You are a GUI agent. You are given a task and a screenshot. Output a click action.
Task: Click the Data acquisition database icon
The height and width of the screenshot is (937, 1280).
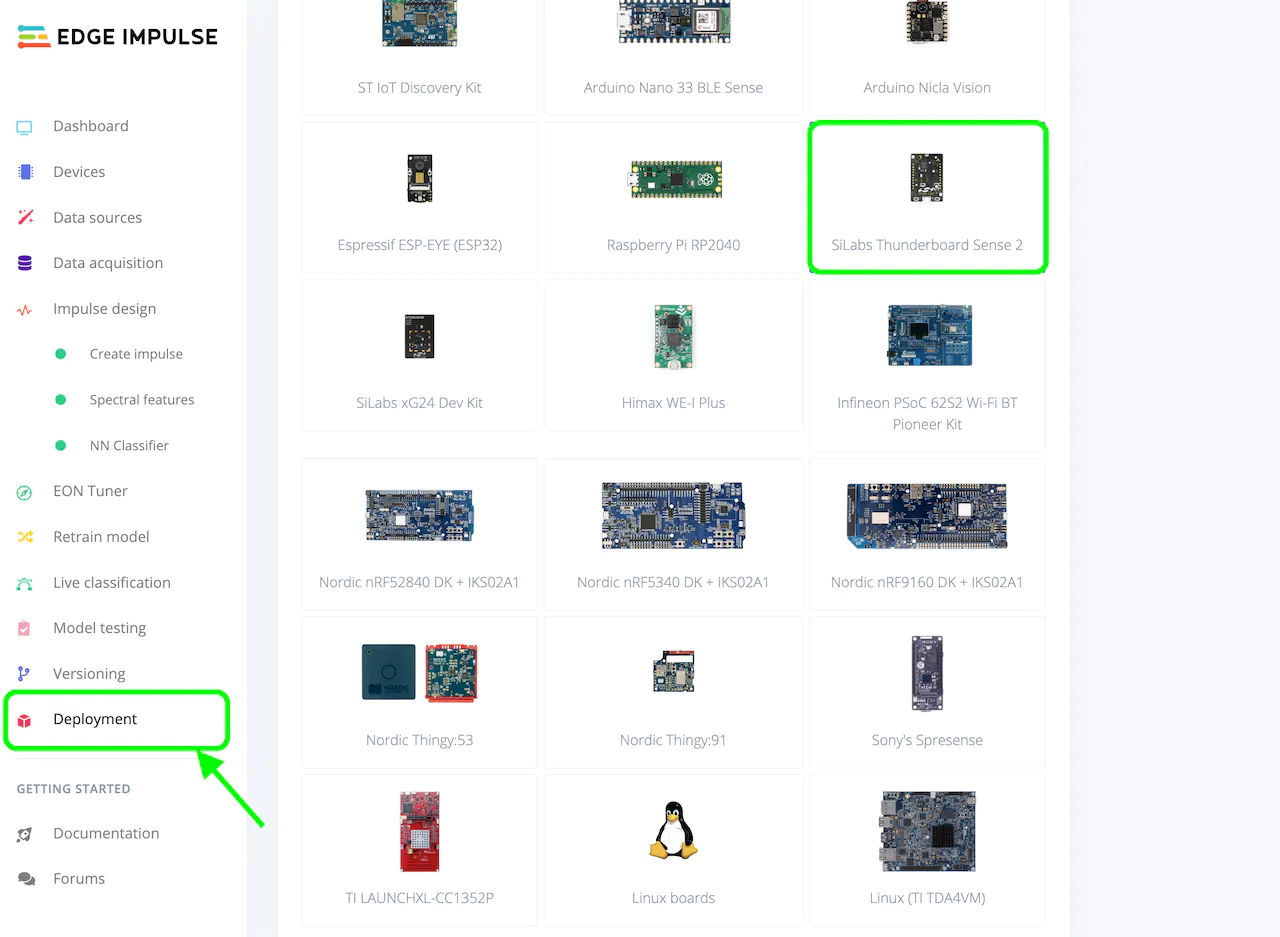pyautogui.click(x=25, y=263)
